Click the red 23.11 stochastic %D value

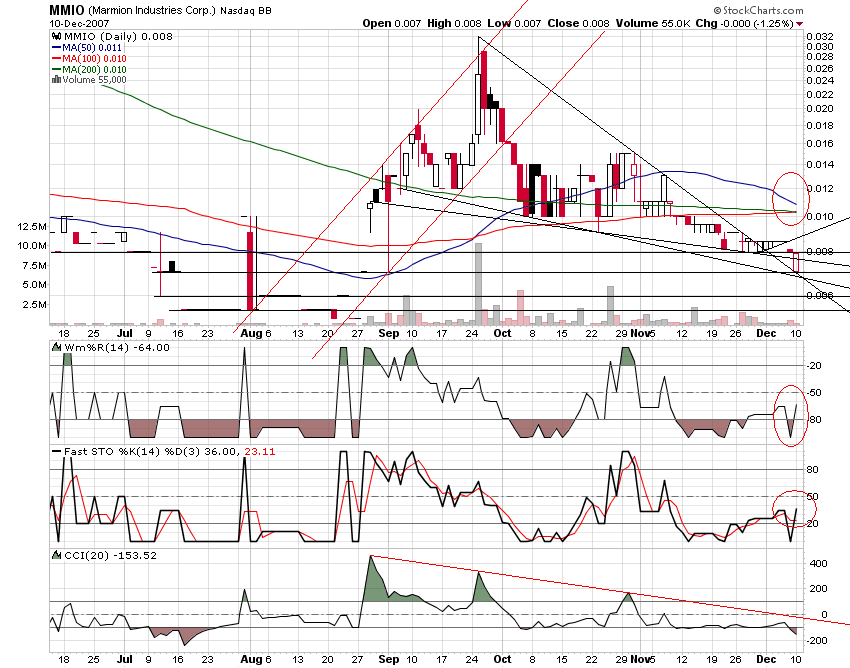coord(260,452)
